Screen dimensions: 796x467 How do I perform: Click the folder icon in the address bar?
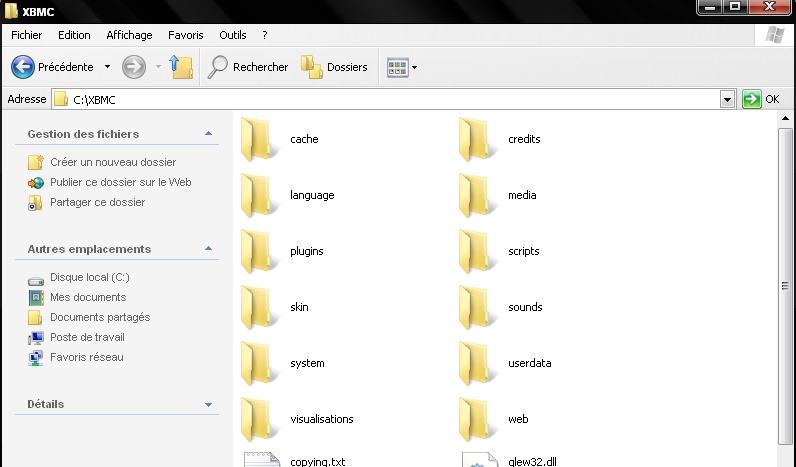tap(61, 99)
